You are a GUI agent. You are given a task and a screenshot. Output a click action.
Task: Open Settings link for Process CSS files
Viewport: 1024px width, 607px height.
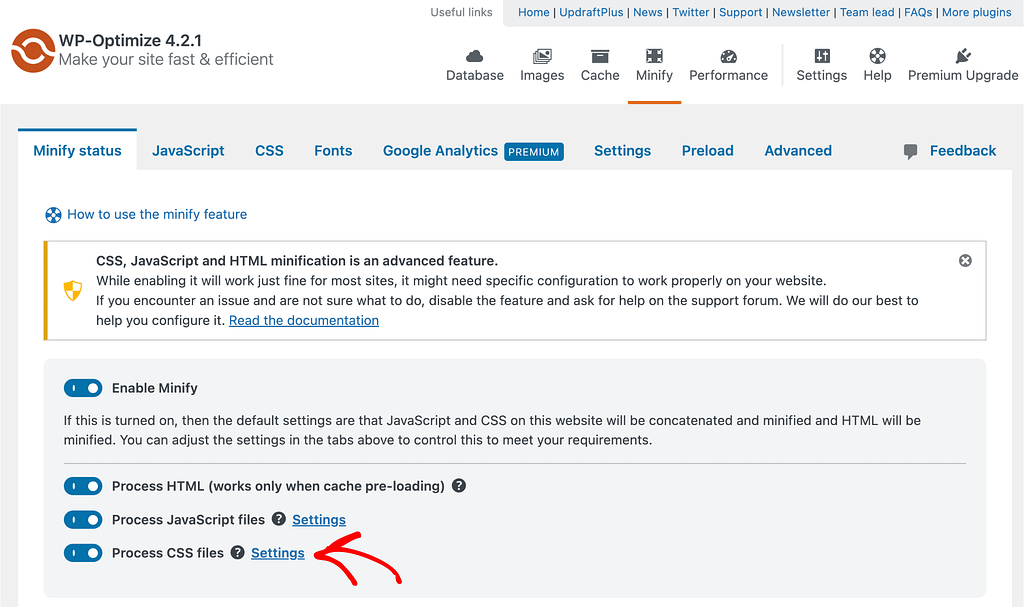click(x=278, y=553)
